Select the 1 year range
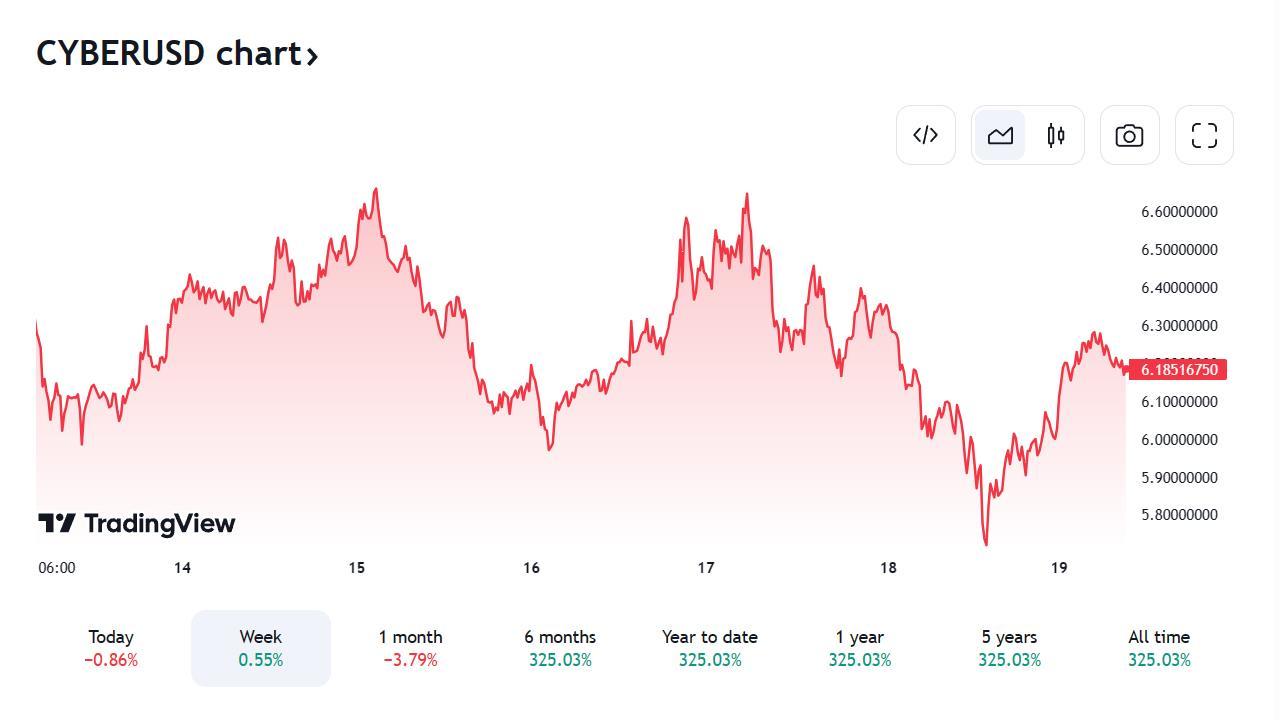This screenshot has width=1280, height=720. point(860,648)
